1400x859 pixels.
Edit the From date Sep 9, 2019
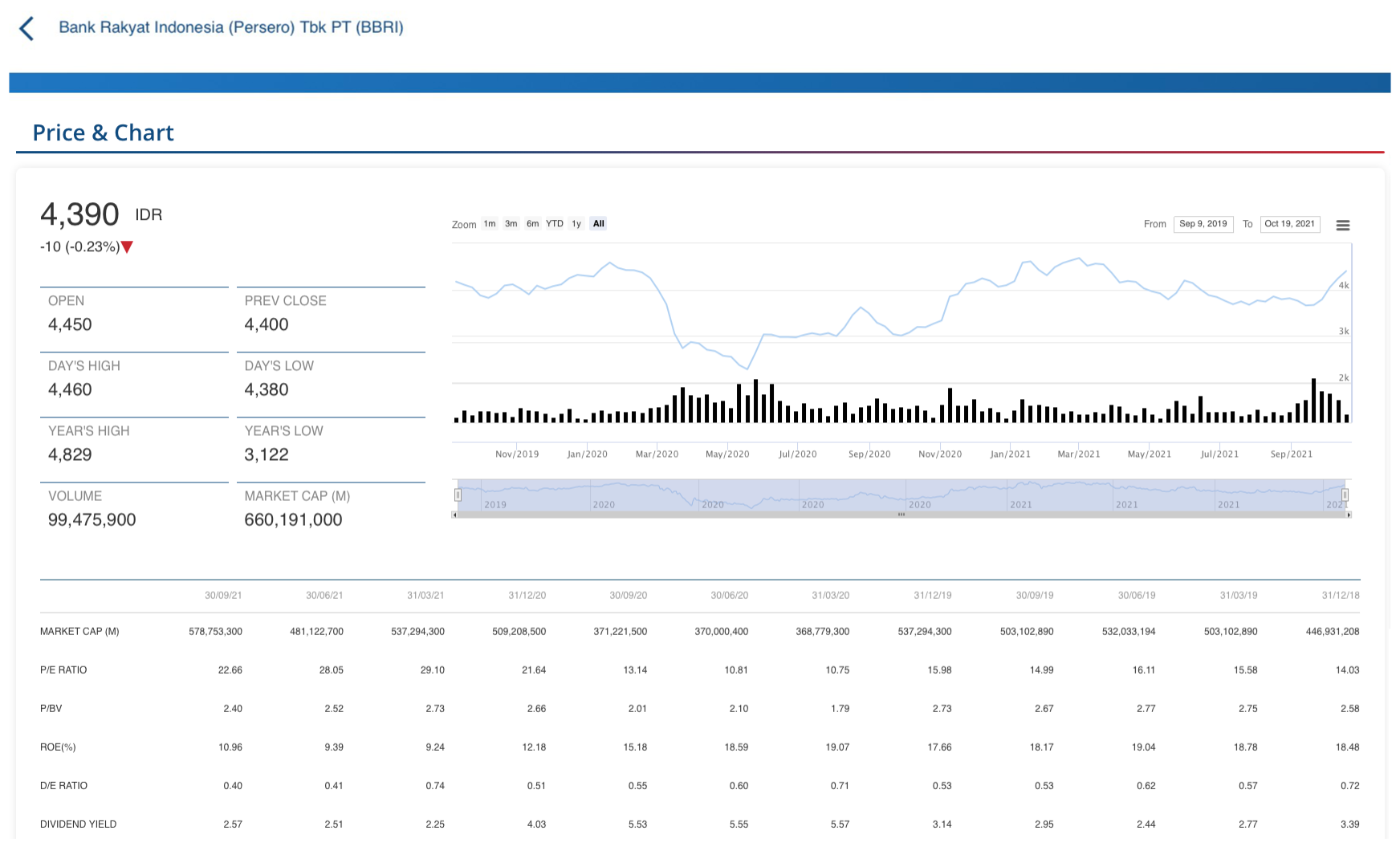coord(1203,224)
